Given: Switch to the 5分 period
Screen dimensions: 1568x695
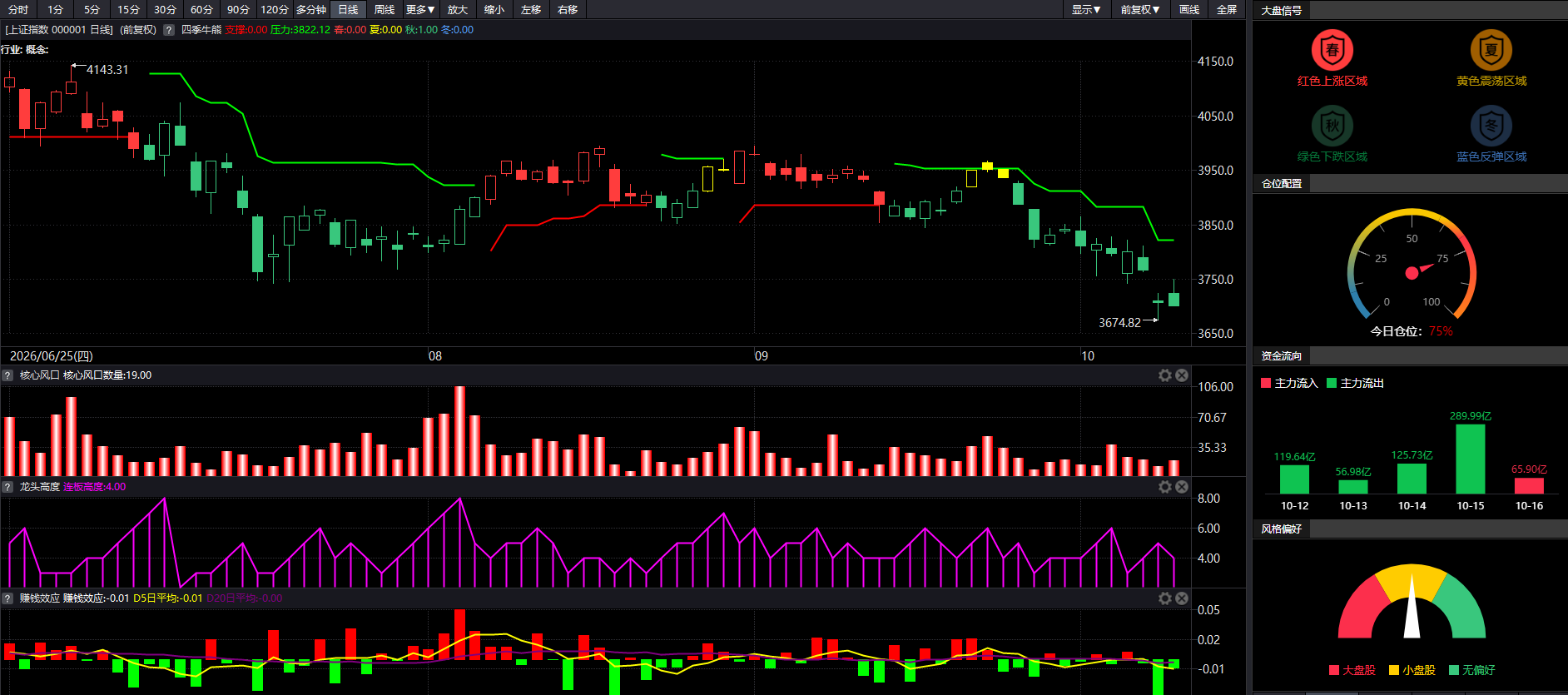Looking at the screenshot, I should [x=92, y=9].
